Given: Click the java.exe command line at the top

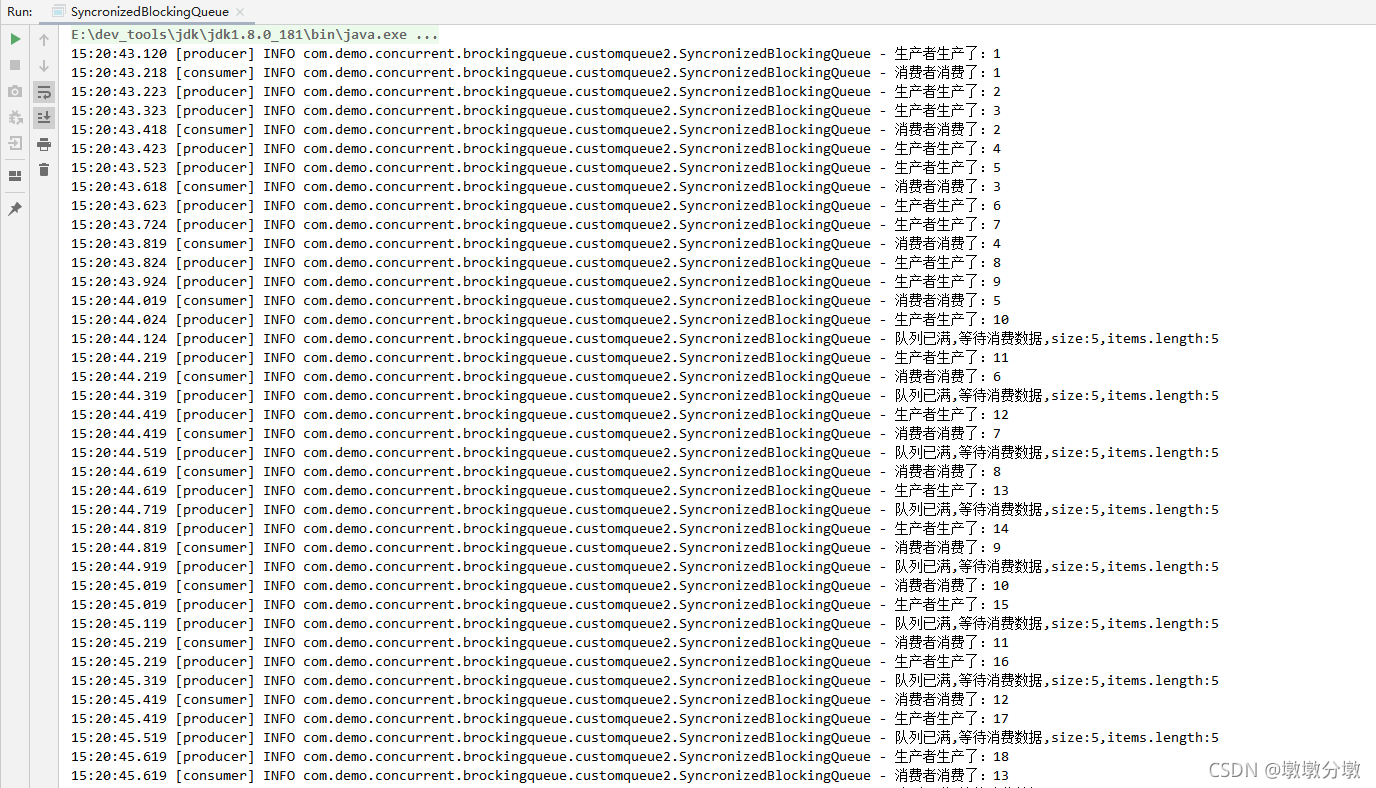Looking at the screenshot, I should pos(254,35).
